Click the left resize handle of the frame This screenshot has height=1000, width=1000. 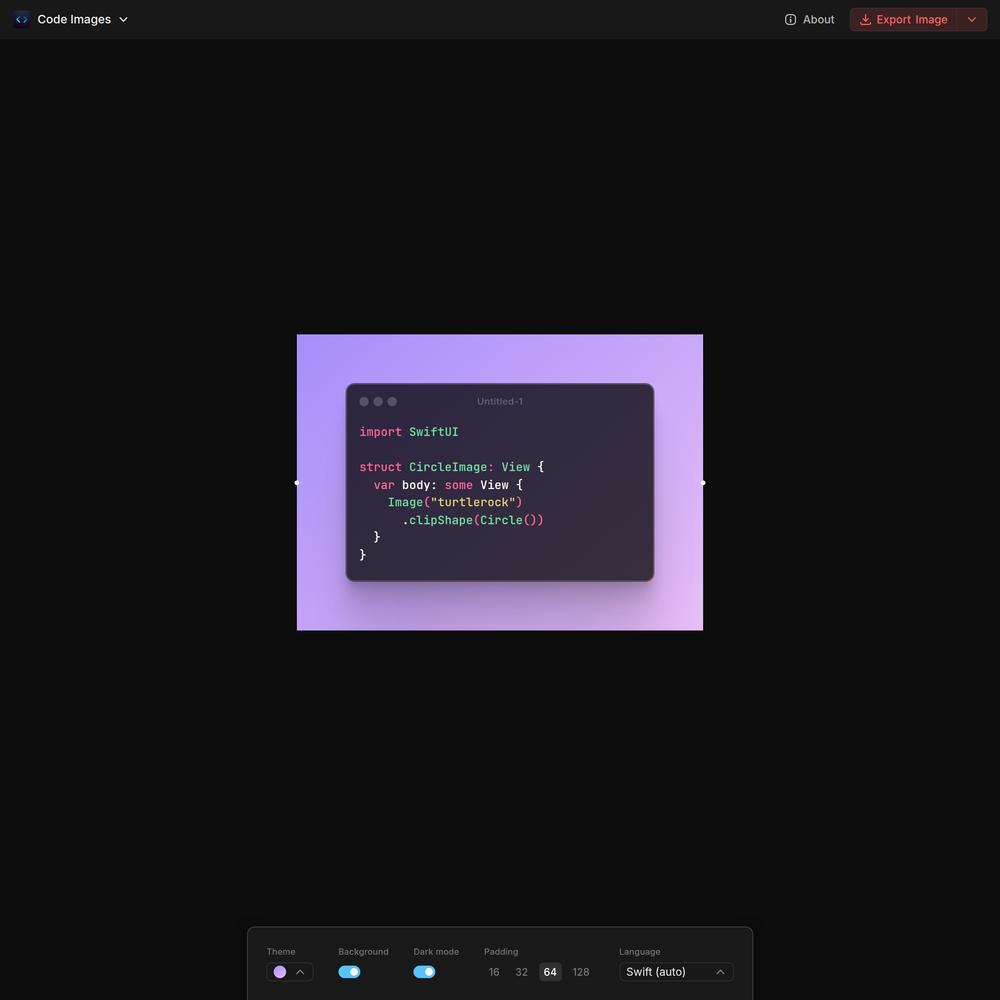click(x=297, y=483)
